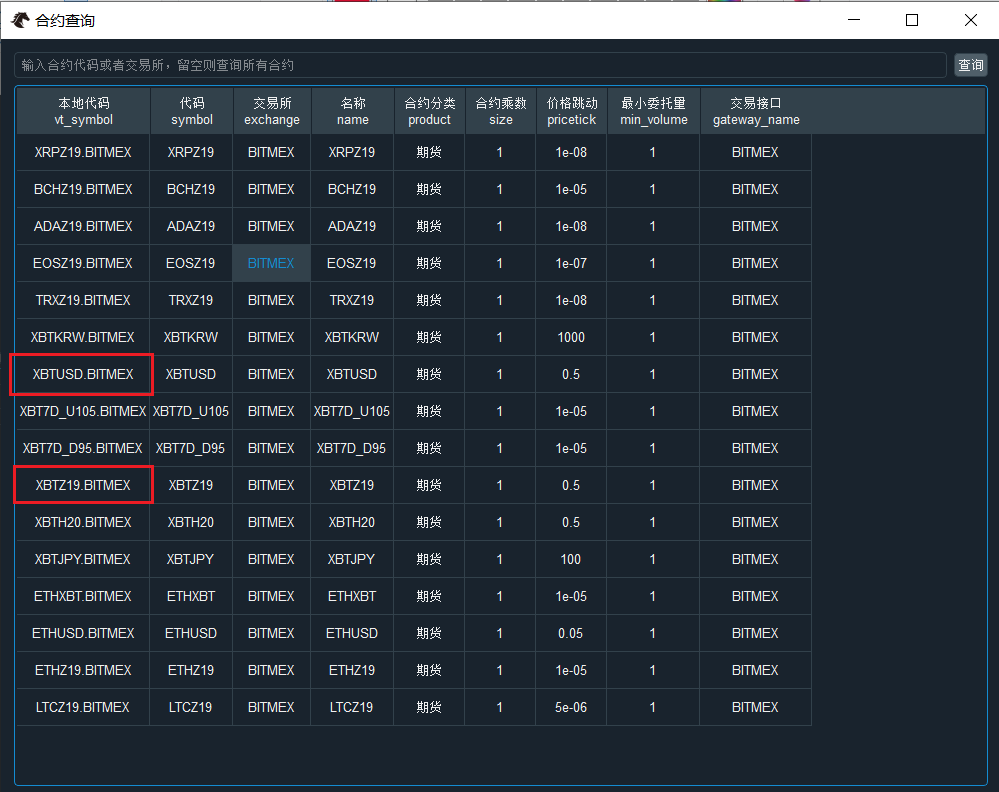Image resolution: width=999 pixels, height=792 pixels.
Task: Click the XBTZ19 symbol column cell
Action: [x=191, y=485]
